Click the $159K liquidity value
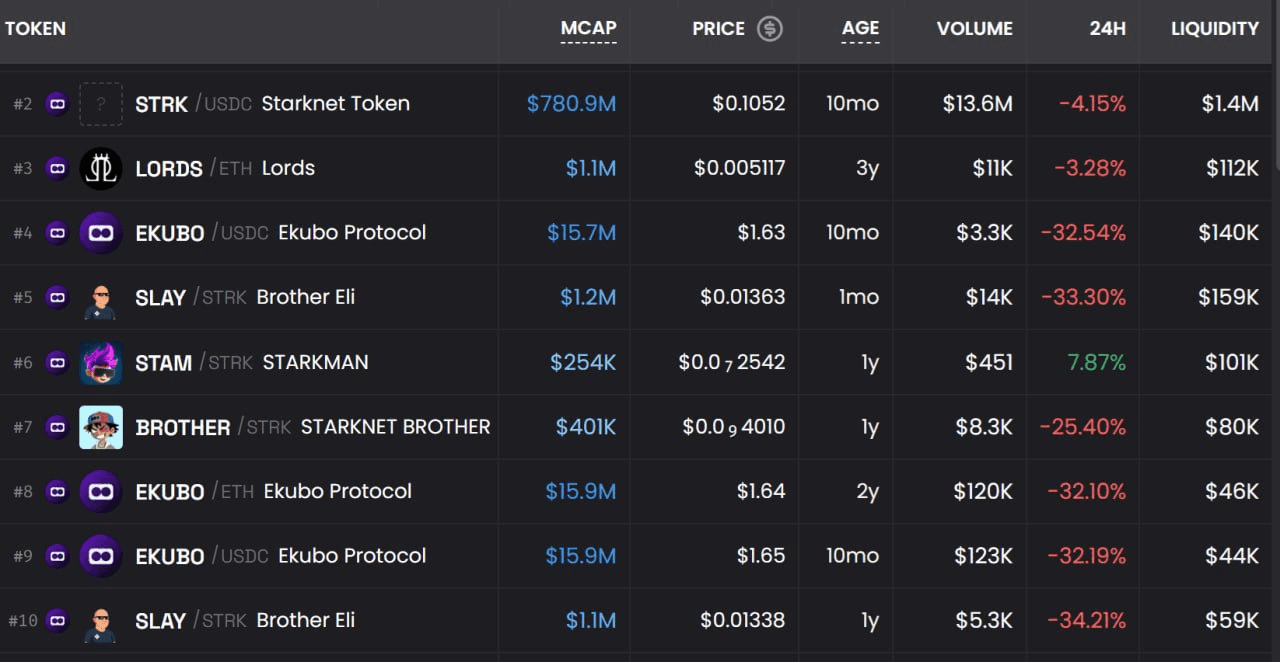Image resolution: width=1280 pixels, height=662 pixels. (x=1228, y=298)
